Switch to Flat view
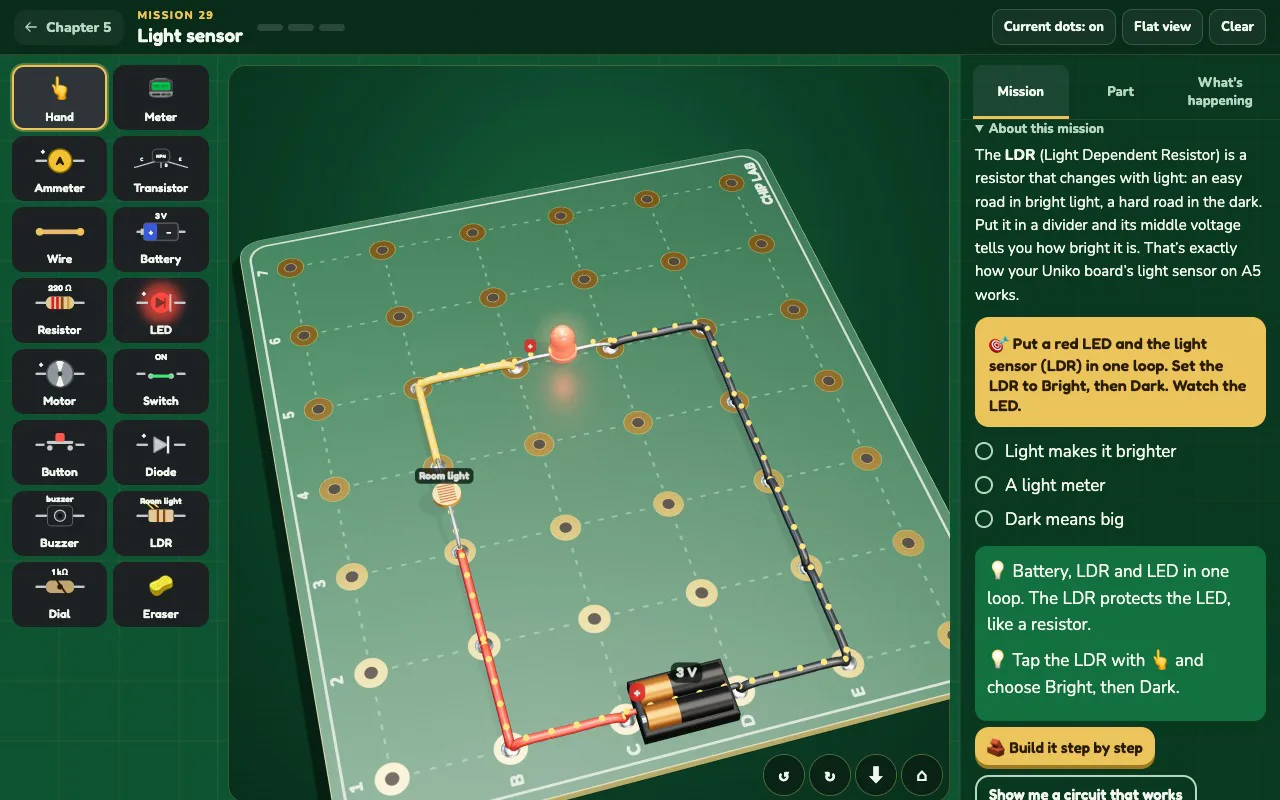The width and height of the screenshot is (1280, 800). [1162, 27]
